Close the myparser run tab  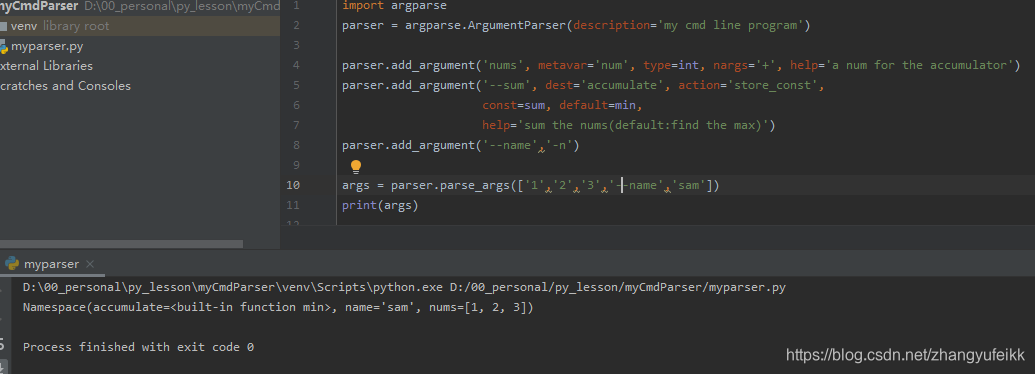tap(90, 264)
